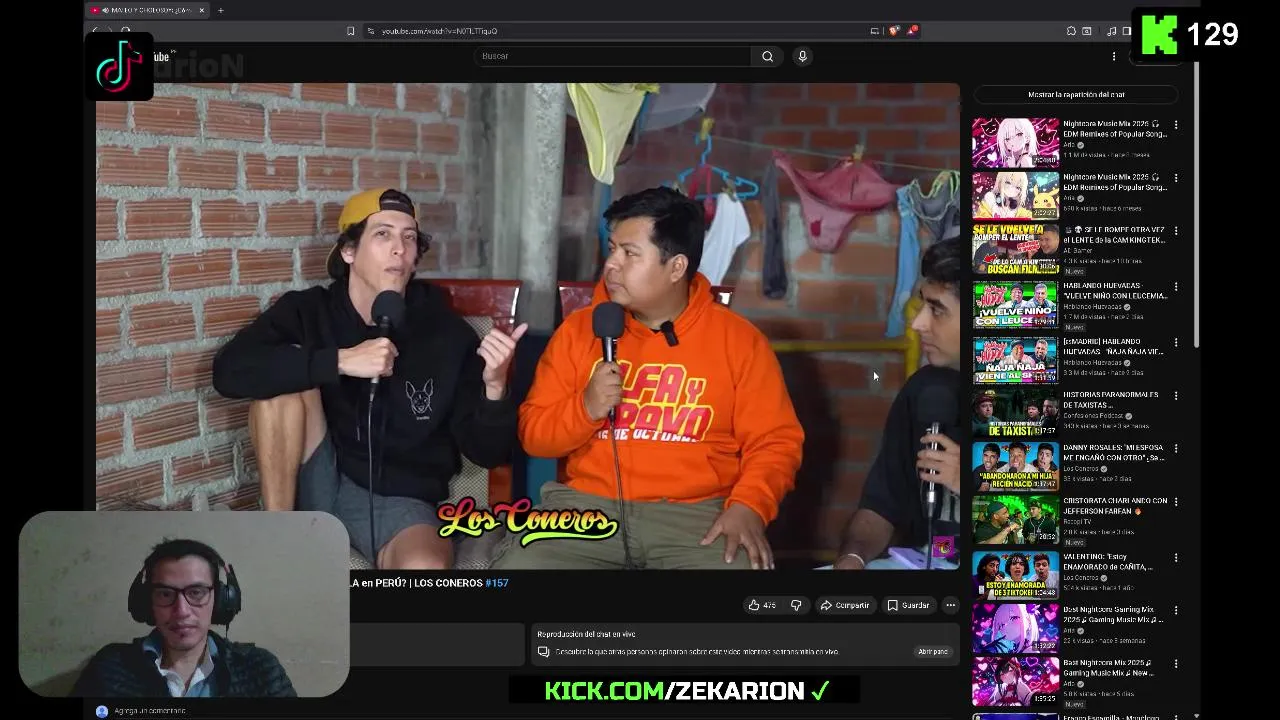Screen dimensions: 1280x720
Task: Click the Compartir share button
Action: (845, 605)
